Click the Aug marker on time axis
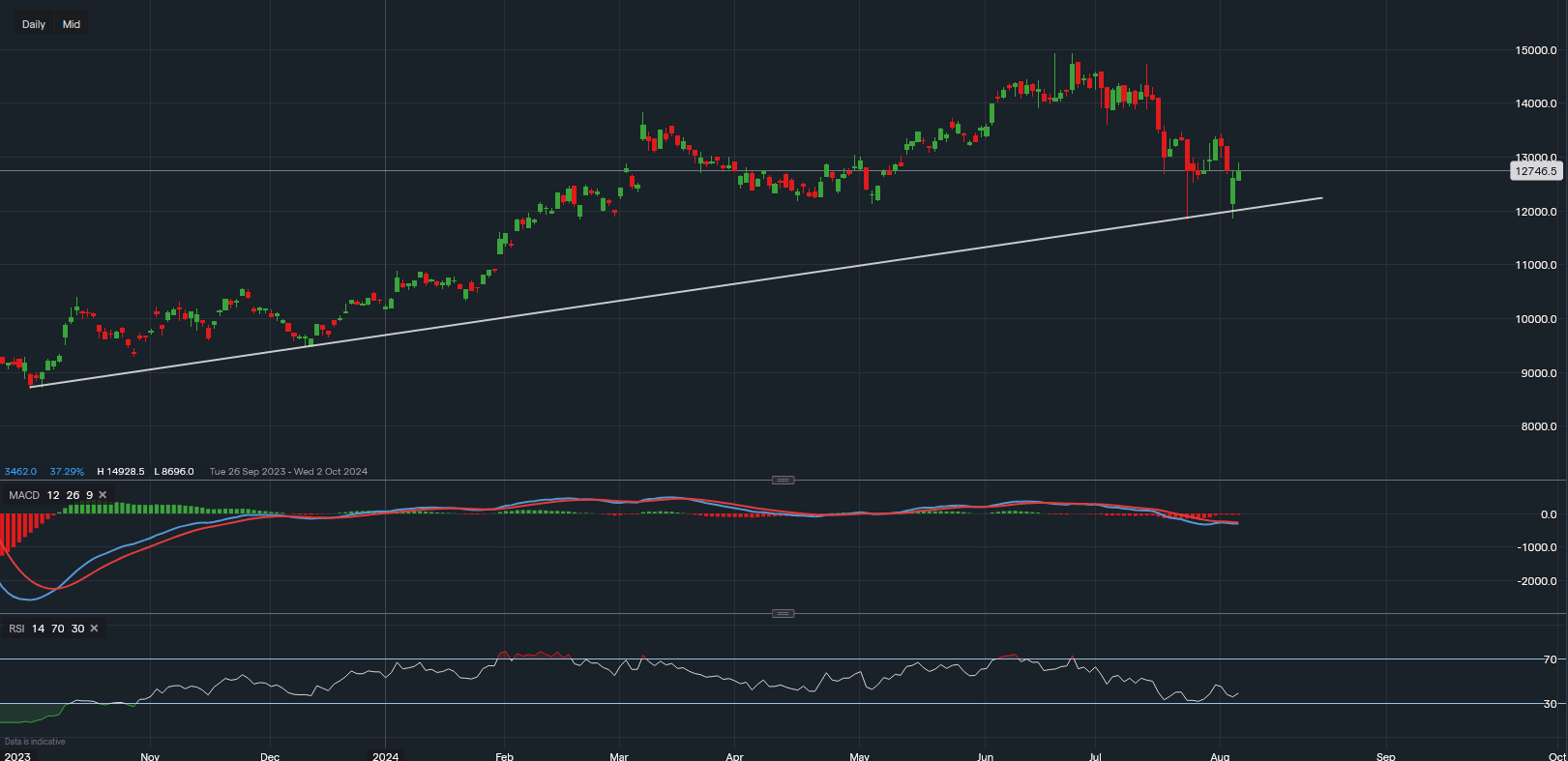 [x=1220, y=756]
